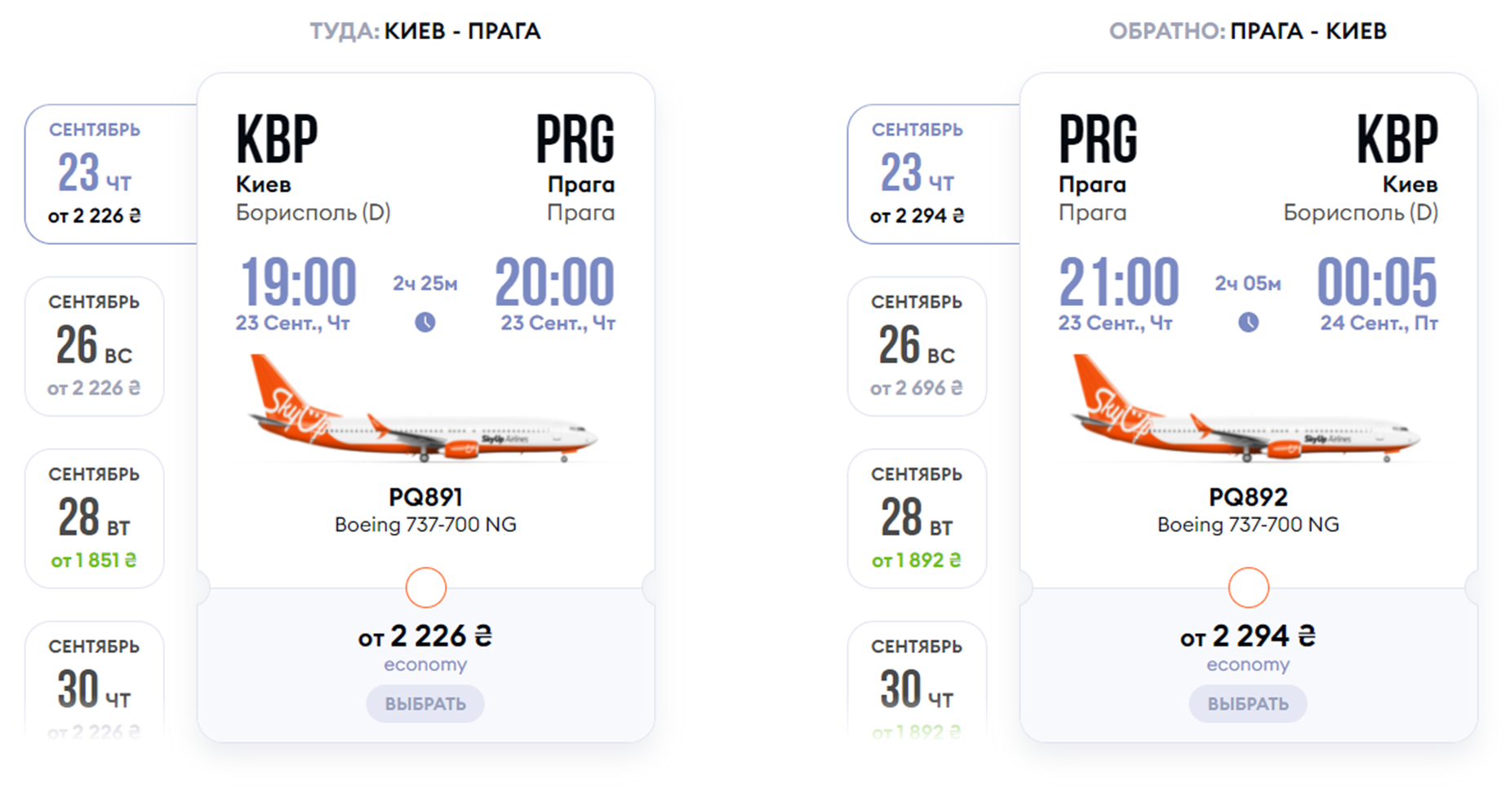
Task: Click flight number PQ892 label
Action: [x=1249, y=497]
